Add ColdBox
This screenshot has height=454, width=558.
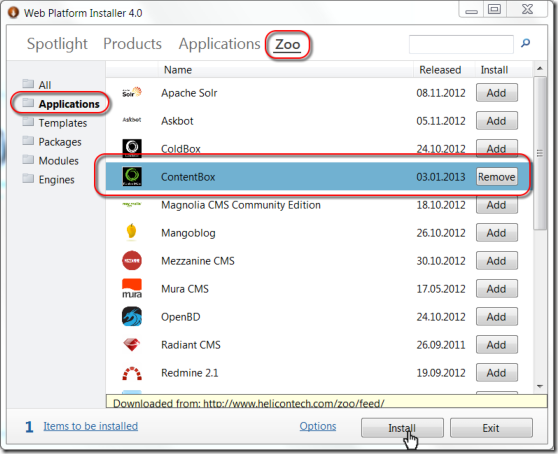click(496, 148)
